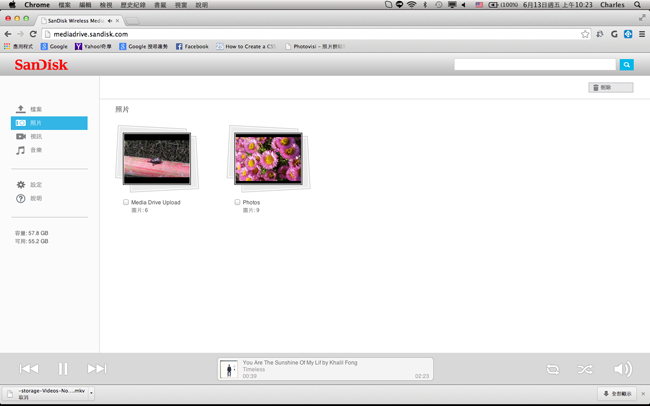Click the battery status icon

click(493, 5)
